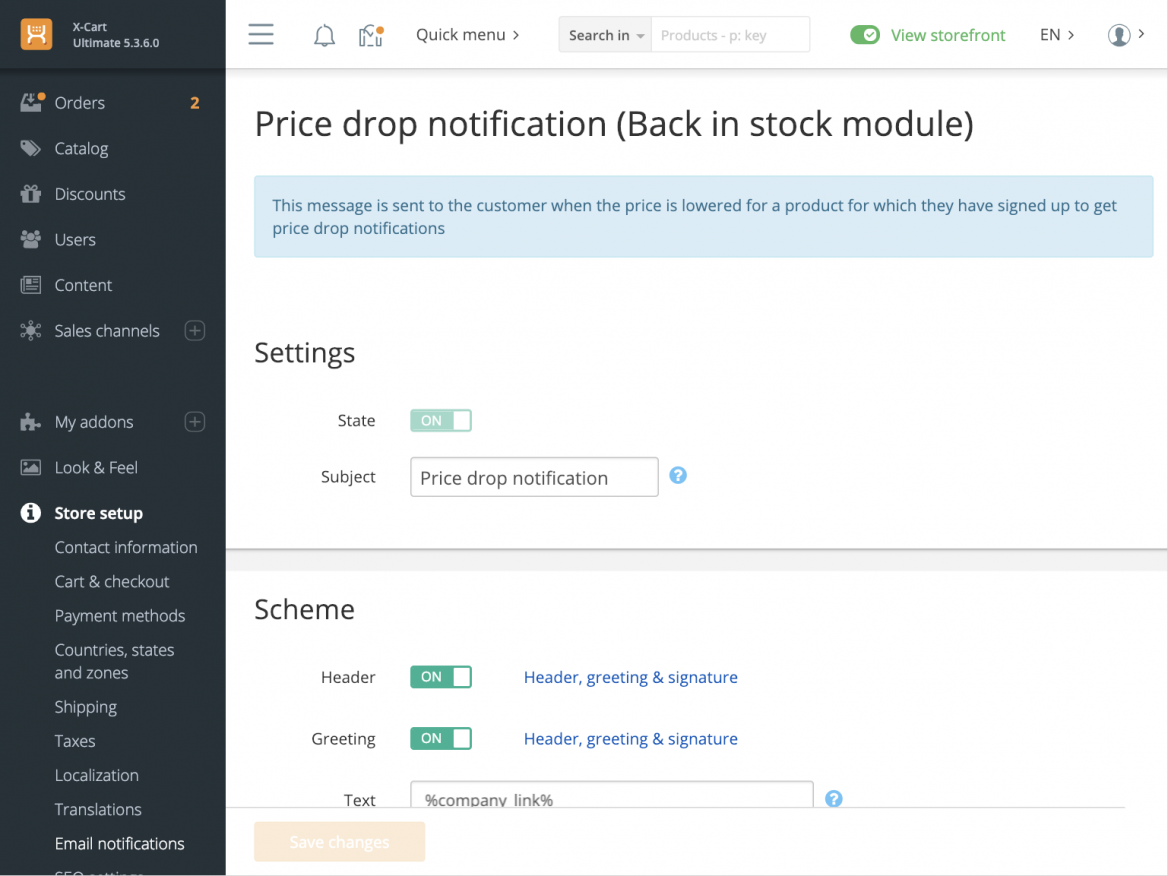Image resolution: width=1168 pixels, height=876 pixels.
Task: Open the Discounts section
Action: (x=89, y=194)
